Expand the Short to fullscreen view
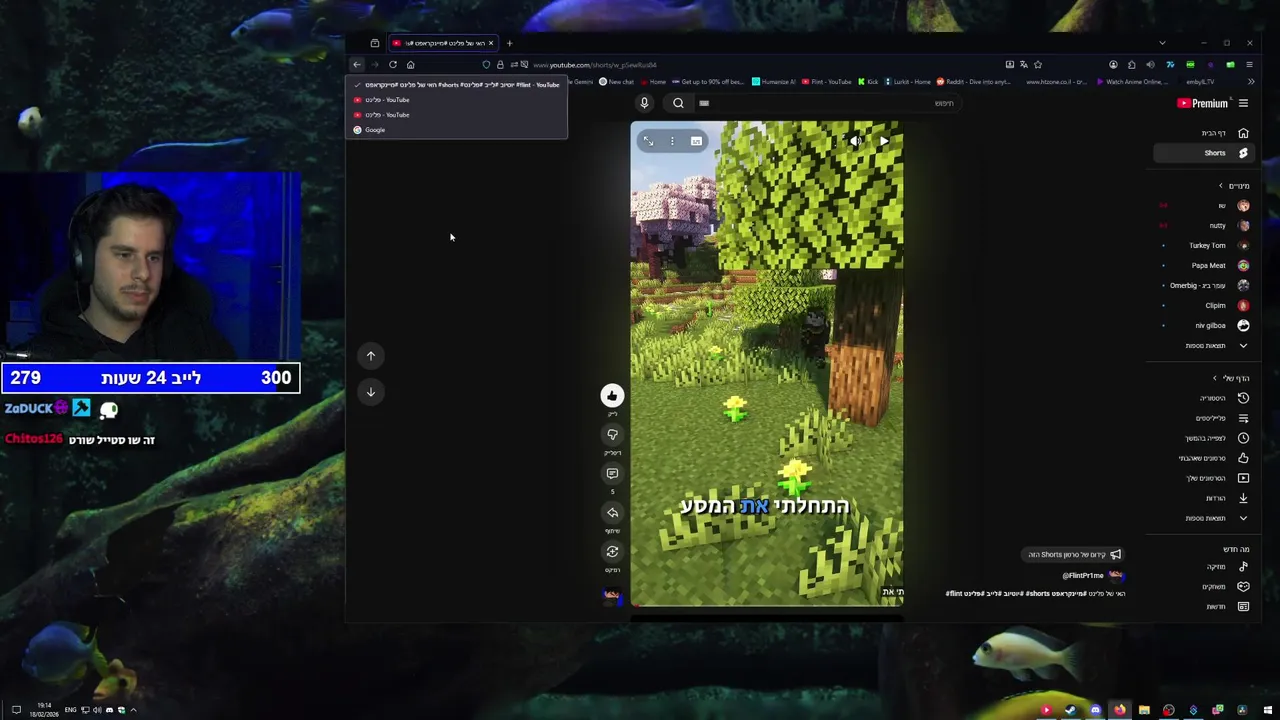This screenshot has height=720, width=1280. tap(648, 141)
